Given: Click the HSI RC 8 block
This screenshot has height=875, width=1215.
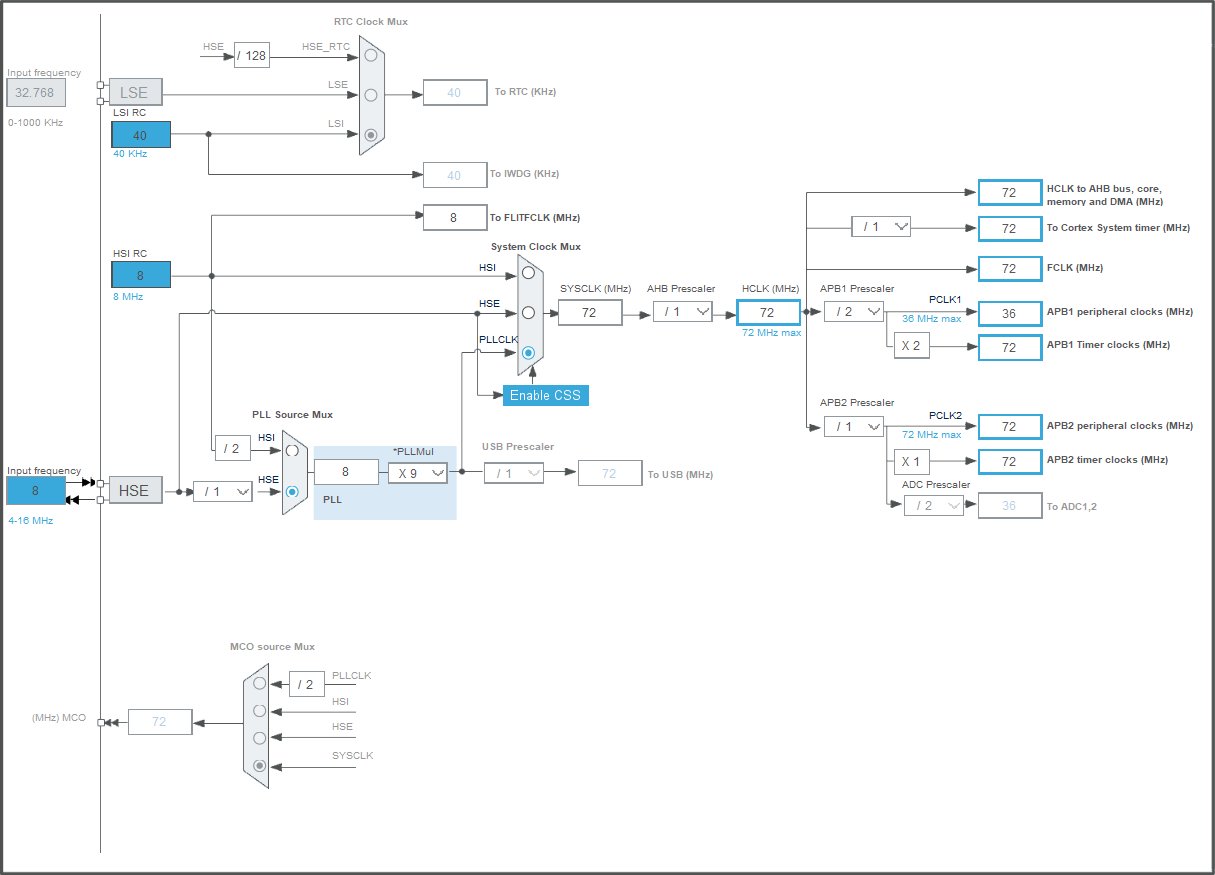Looking at the screenshot, I should pyautogui.click(x=141, y=275).
